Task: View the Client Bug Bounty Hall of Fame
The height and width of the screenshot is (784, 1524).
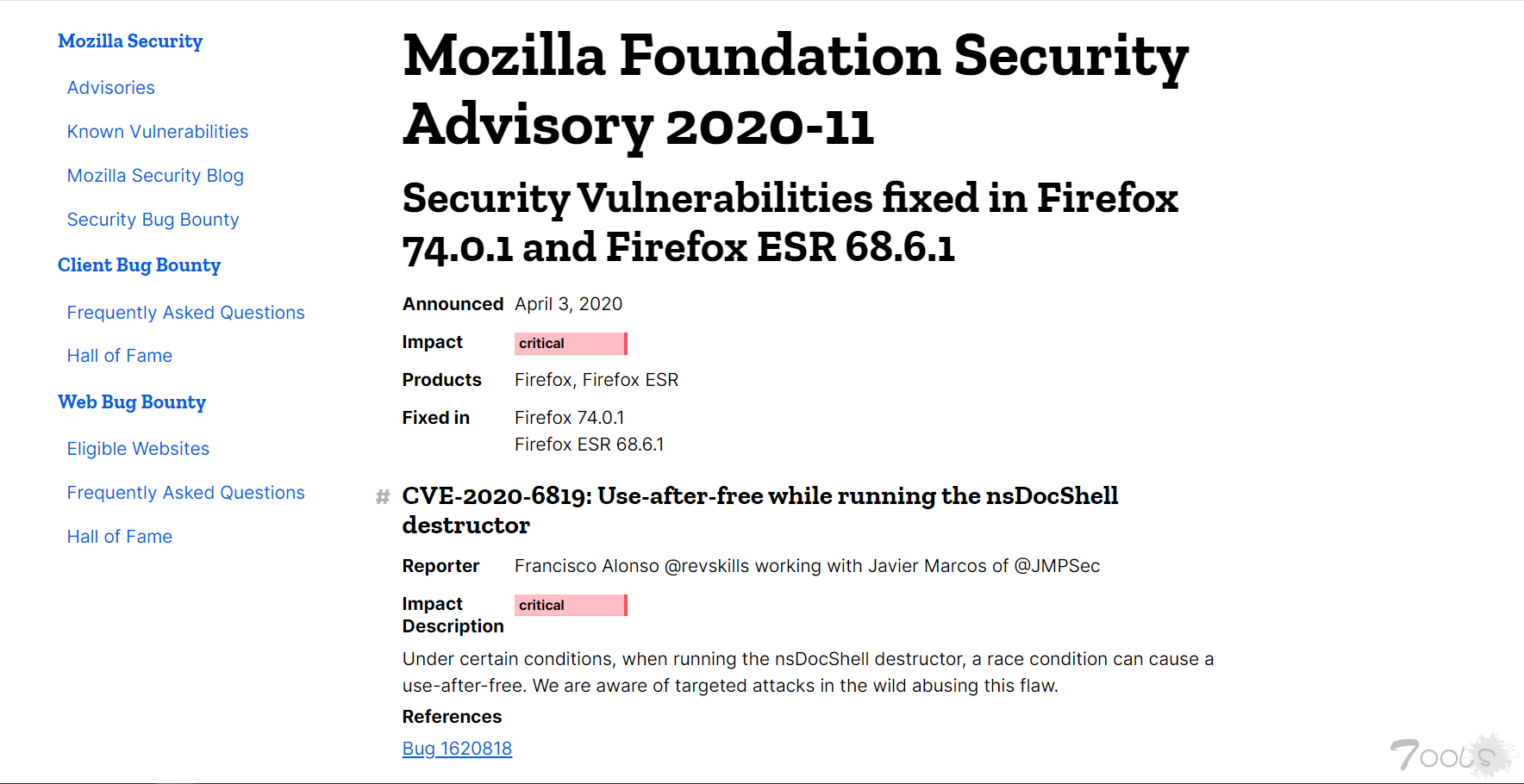Action: coord(119,355)
